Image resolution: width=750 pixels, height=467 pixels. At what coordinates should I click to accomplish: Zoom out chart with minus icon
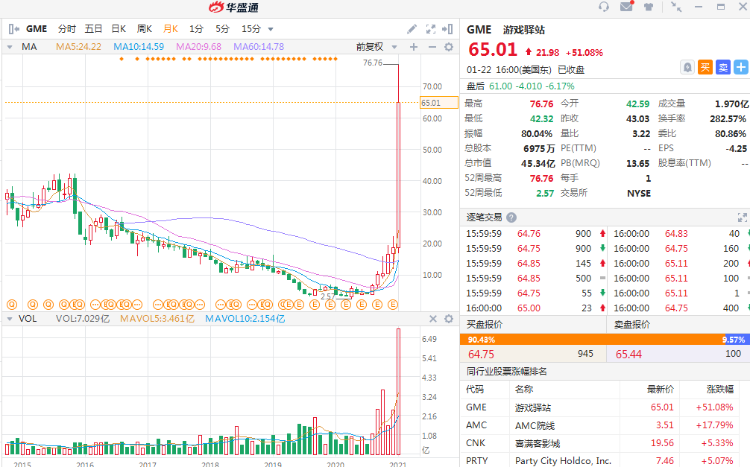[432, 47]
